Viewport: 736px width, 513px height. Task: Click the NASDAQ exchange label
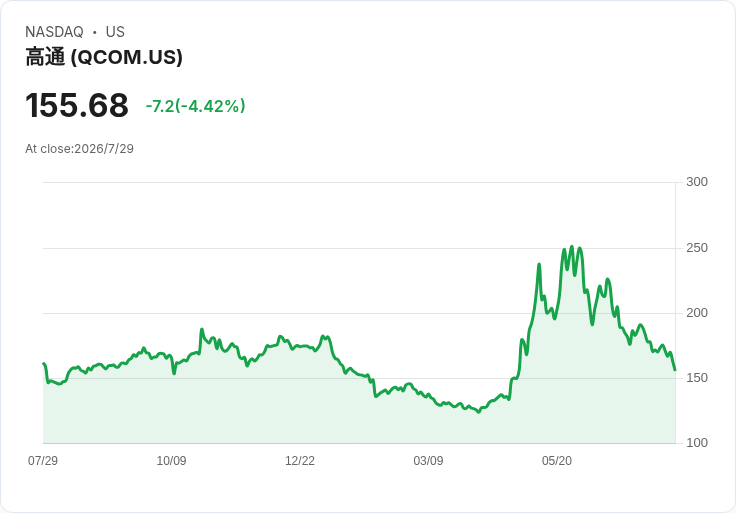point(54,32)
